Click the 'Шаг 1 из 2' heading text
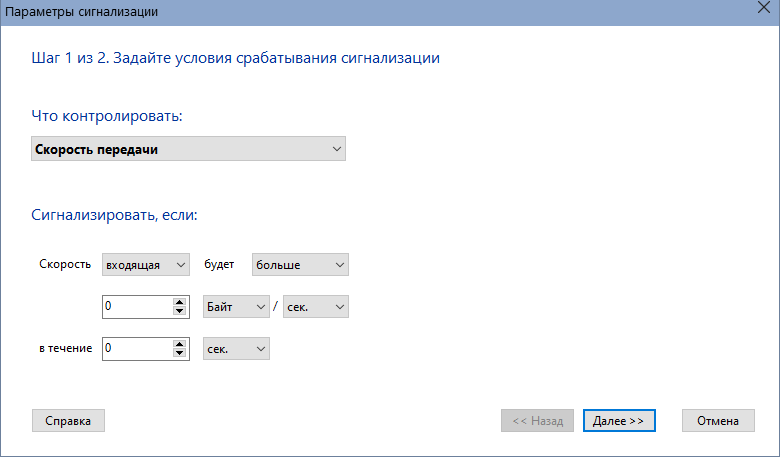780x457 pixels. 69,58
